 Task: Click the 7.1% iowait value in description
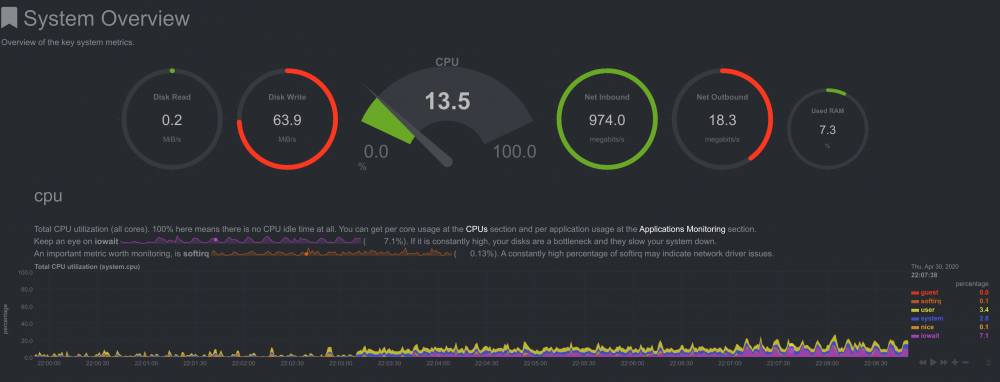(394, 241)
